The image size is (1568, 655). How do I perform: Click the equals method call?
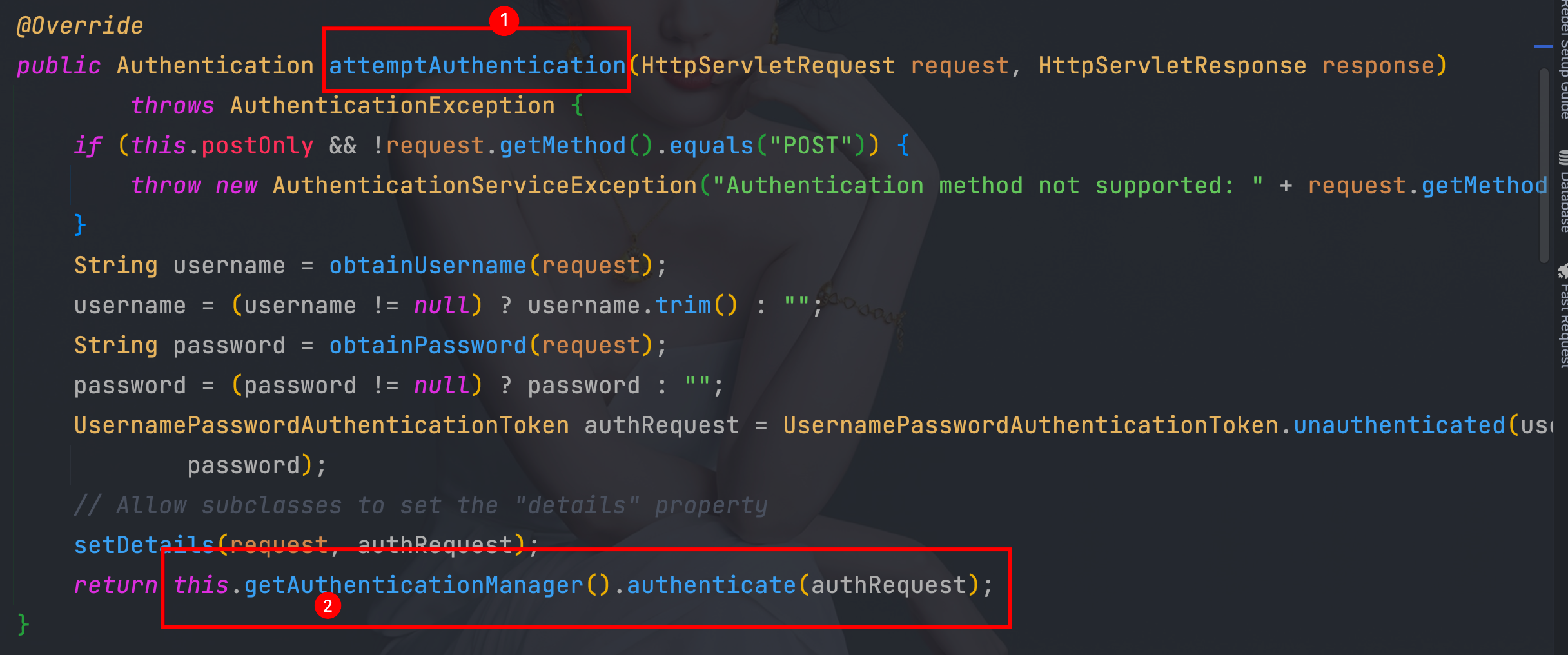711,146
